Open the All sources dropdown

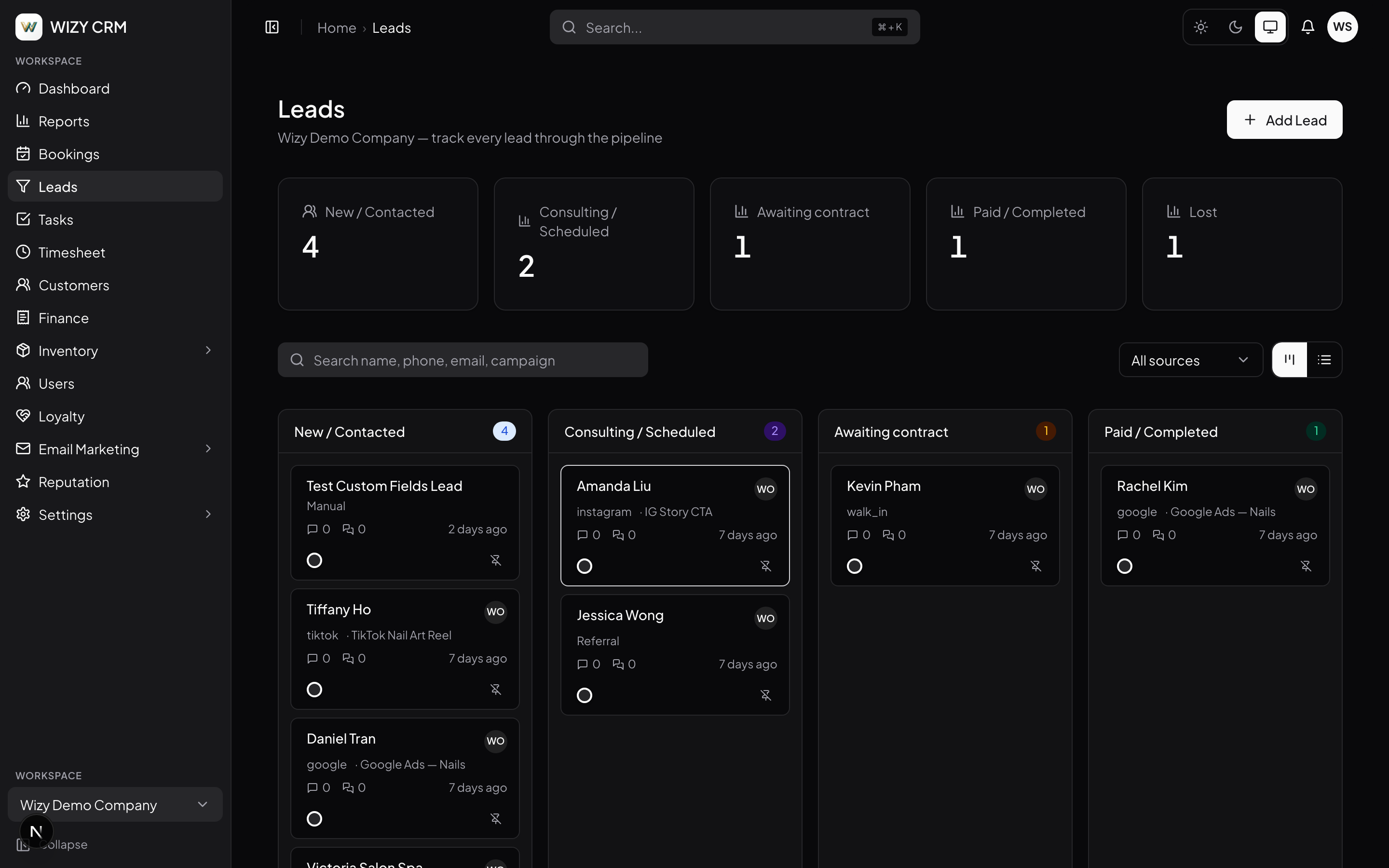click(x=1190, y=360)
